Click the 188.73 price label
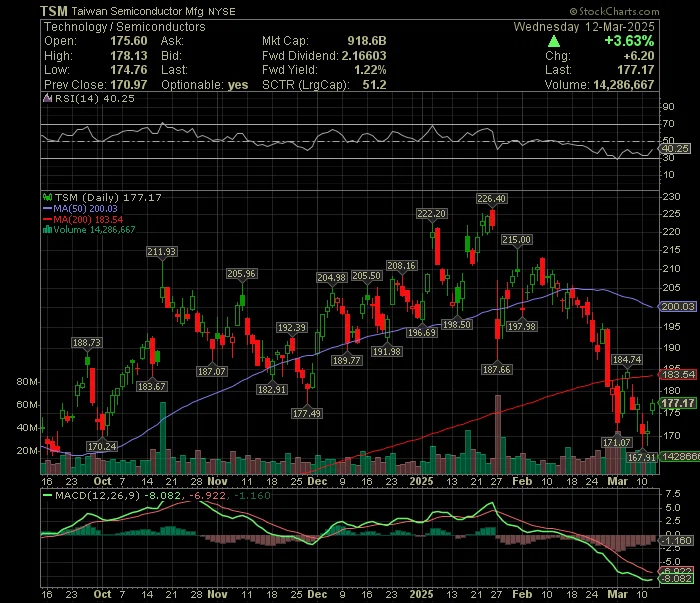 87,342
